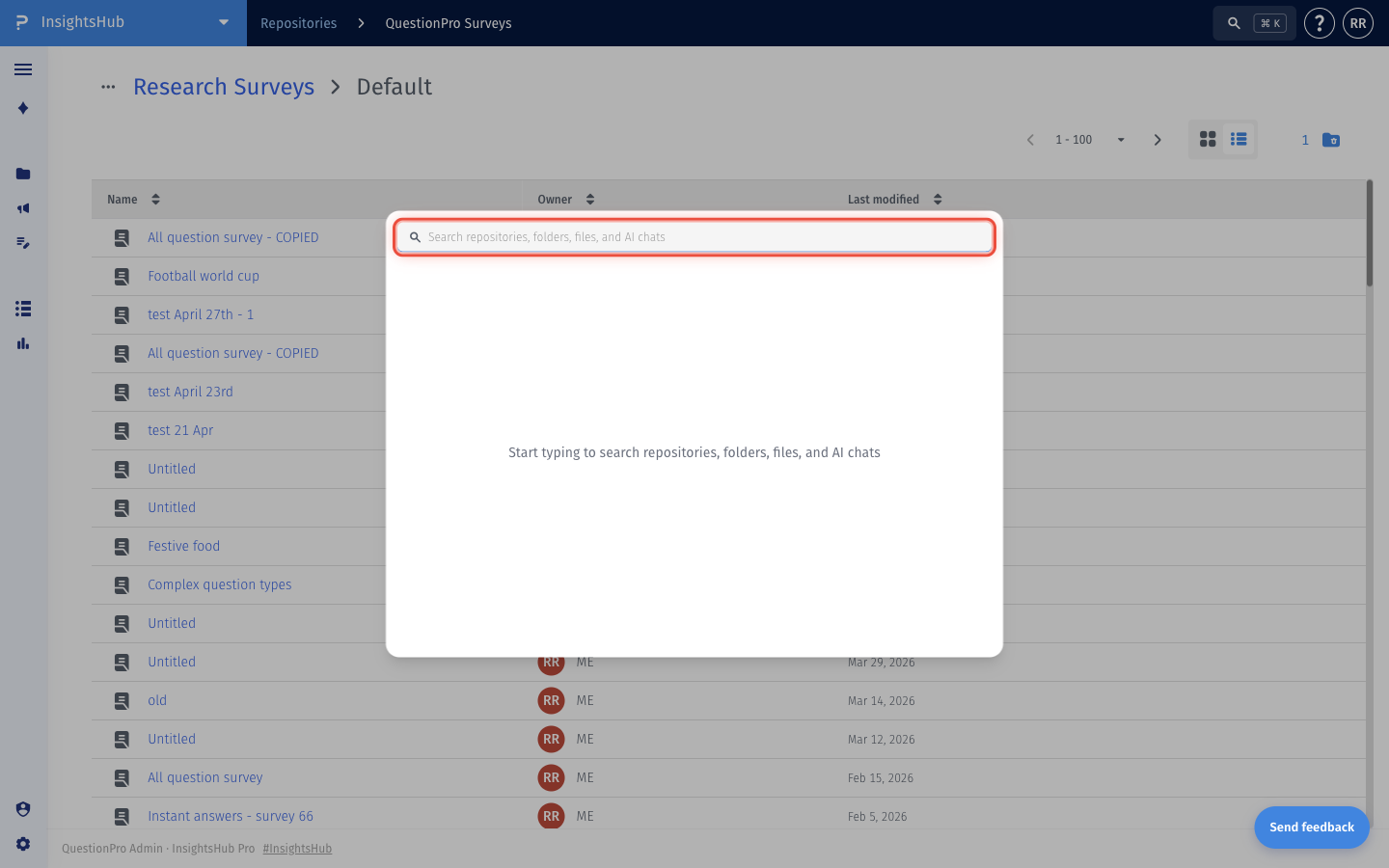Click the Send feedback button
1389x868 pixels.
1312,827
